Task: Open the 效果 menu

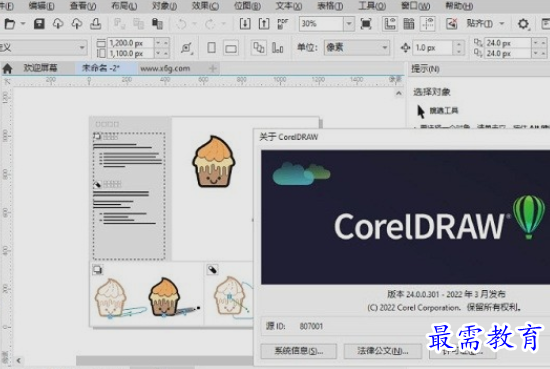Action: tap(205, 6)
